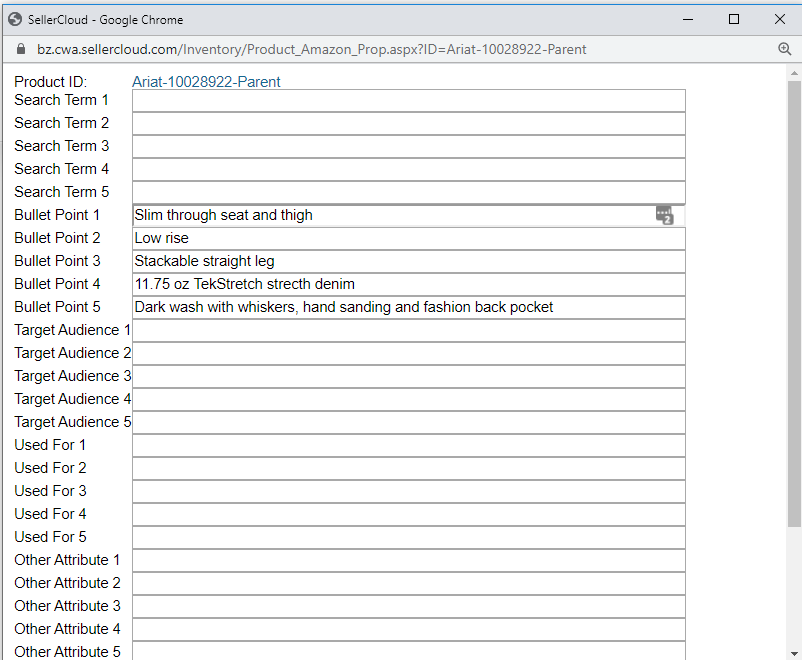Focus the Other Attribute 3 field
Screen dimensions: 802x660
point(409,607)
